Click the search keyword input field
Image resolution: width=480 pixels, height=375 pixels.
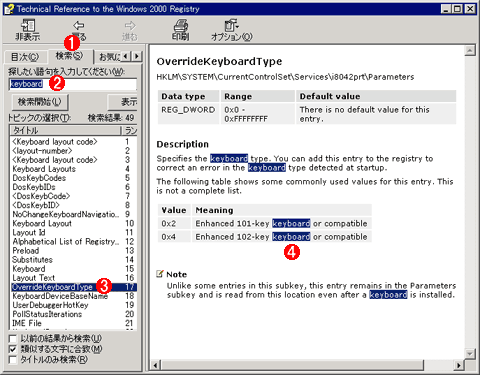[72, 84]
